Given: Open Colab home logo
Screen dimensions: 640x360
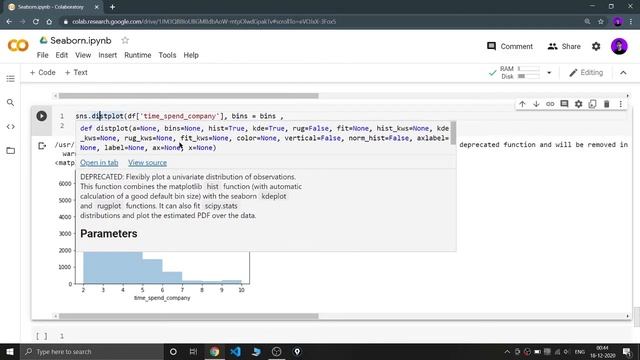Looking at the screenshot, I should tap(18, 45).
